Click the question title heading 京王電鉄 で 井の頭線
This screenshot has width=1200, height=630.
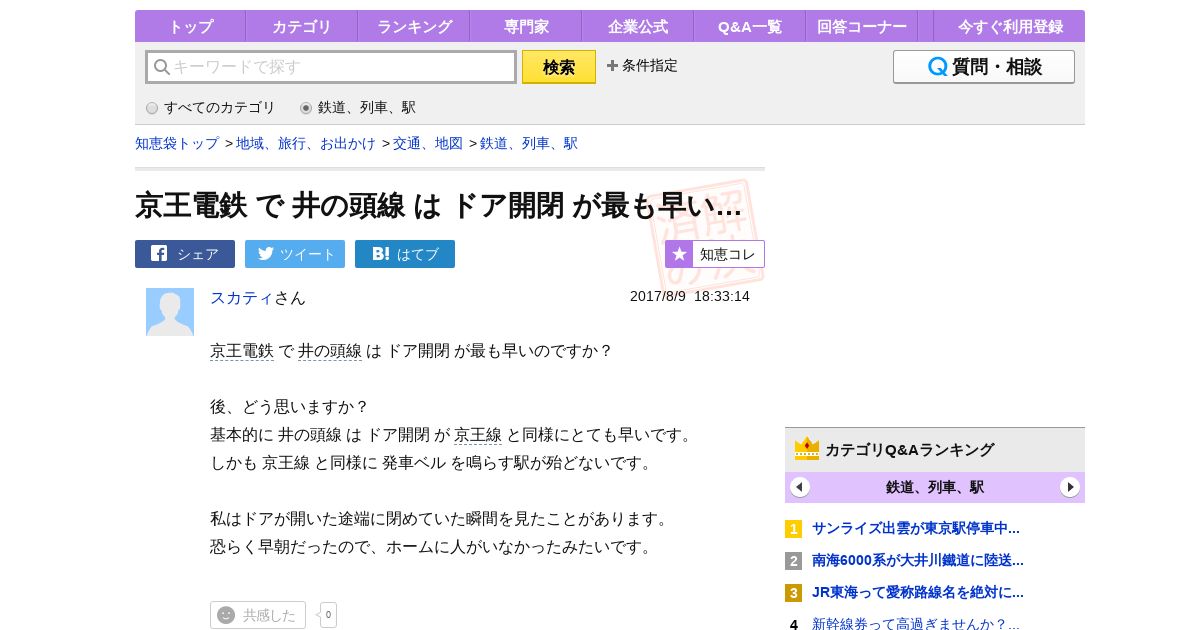[438, 205]
